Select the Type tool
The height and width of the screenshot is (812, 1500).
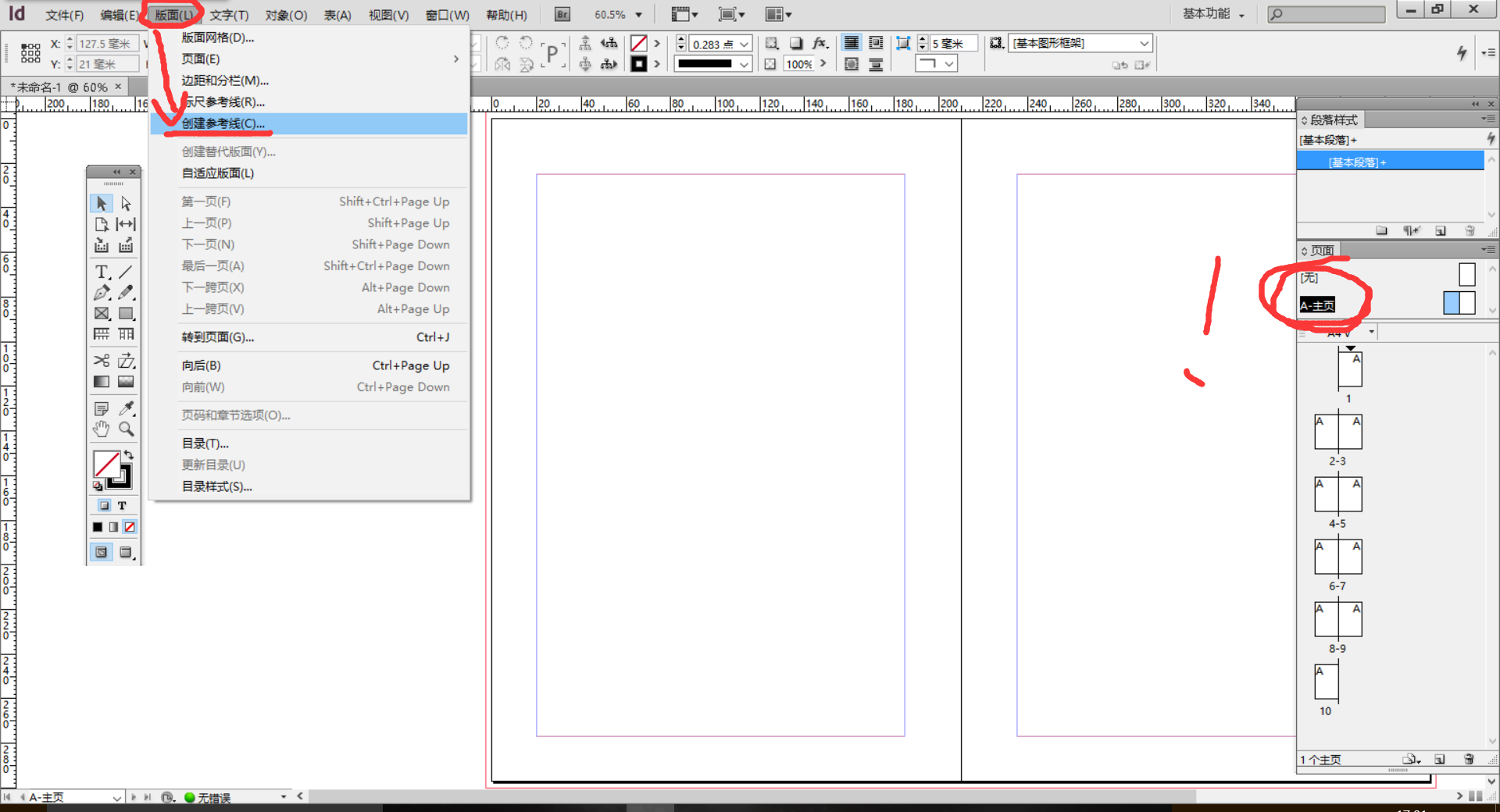(101, 272)
